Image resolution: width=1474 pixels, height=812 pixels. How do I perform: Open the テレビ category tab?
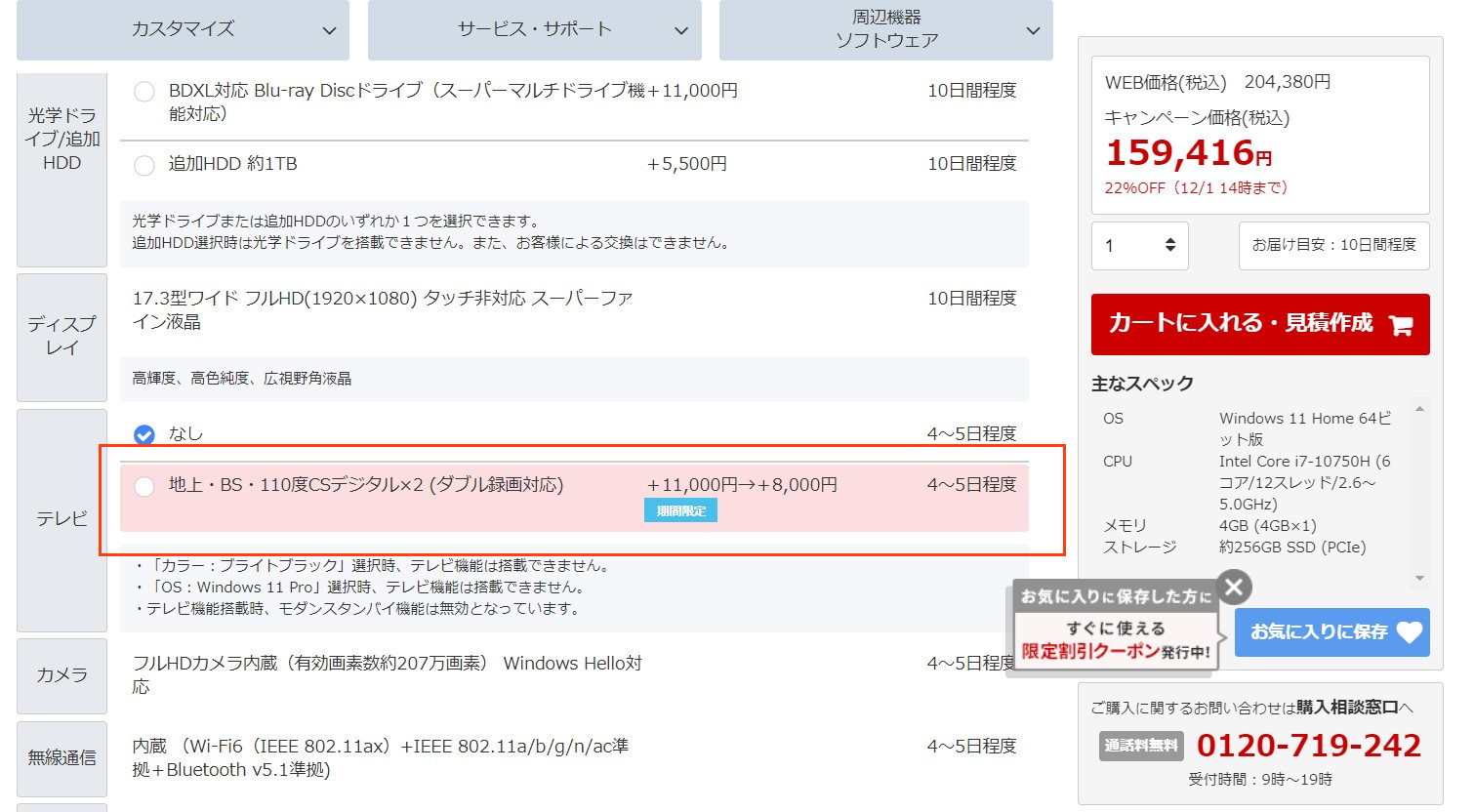tap(61, 519)
